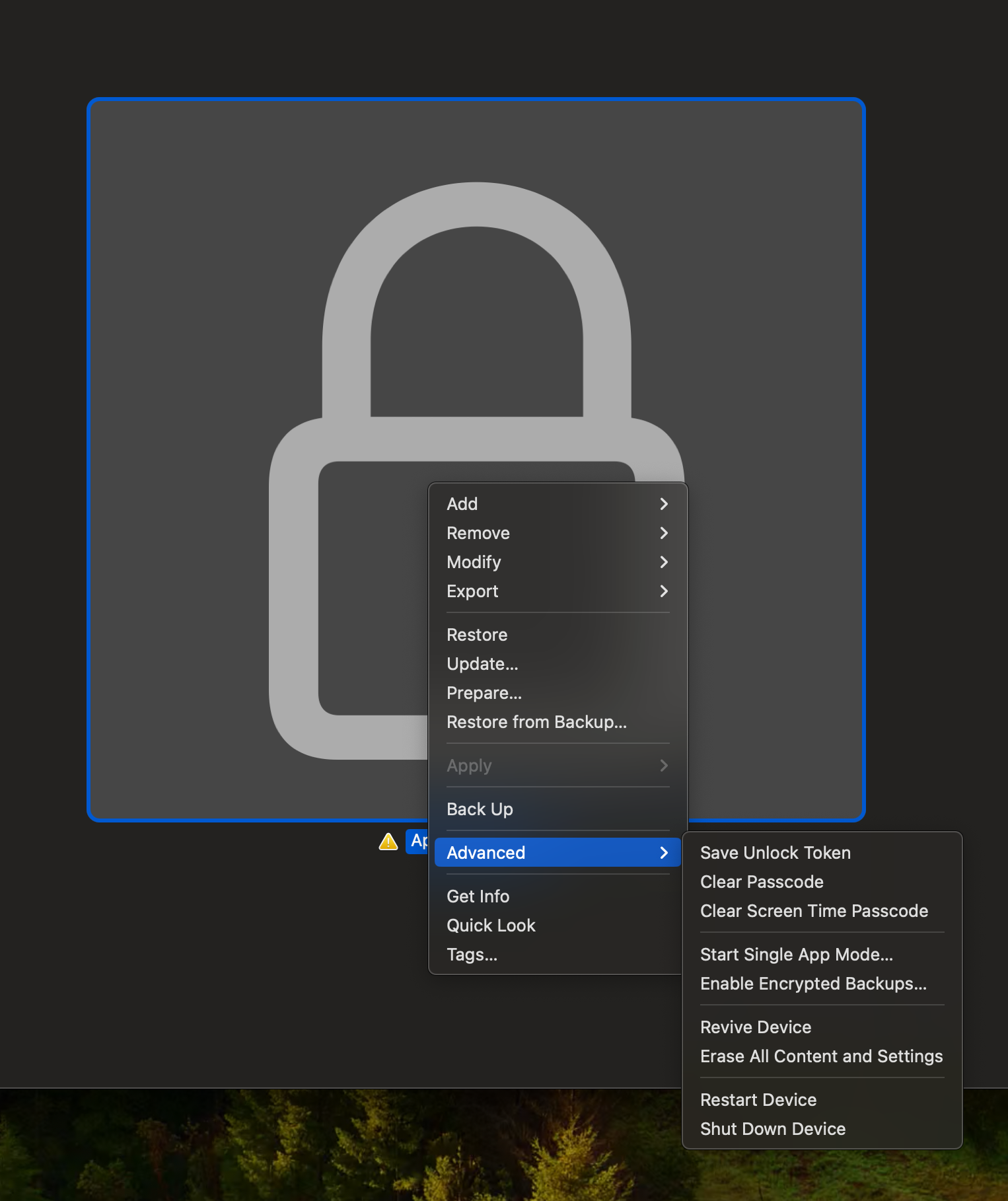
Task: Open the Modify submenu
Action: coord(558,562)
